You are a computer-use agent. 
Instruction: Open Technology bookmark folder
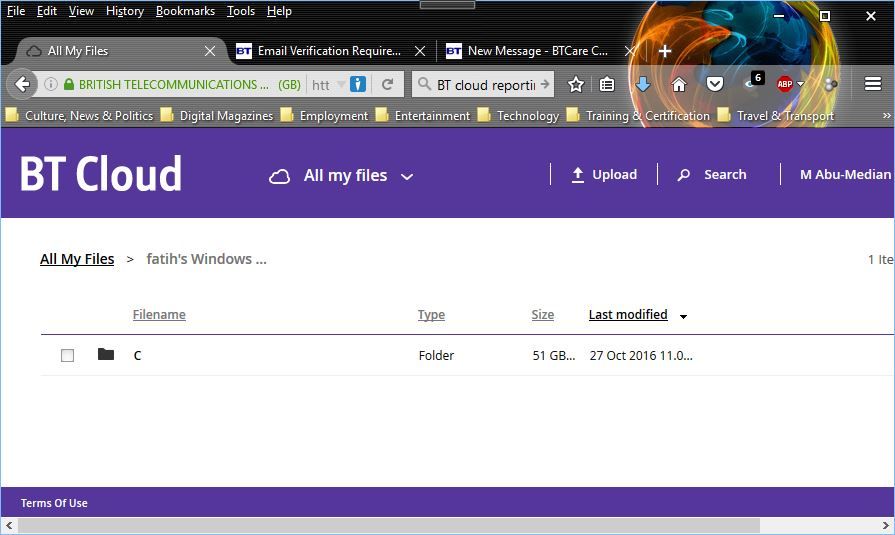click(519, 115)
